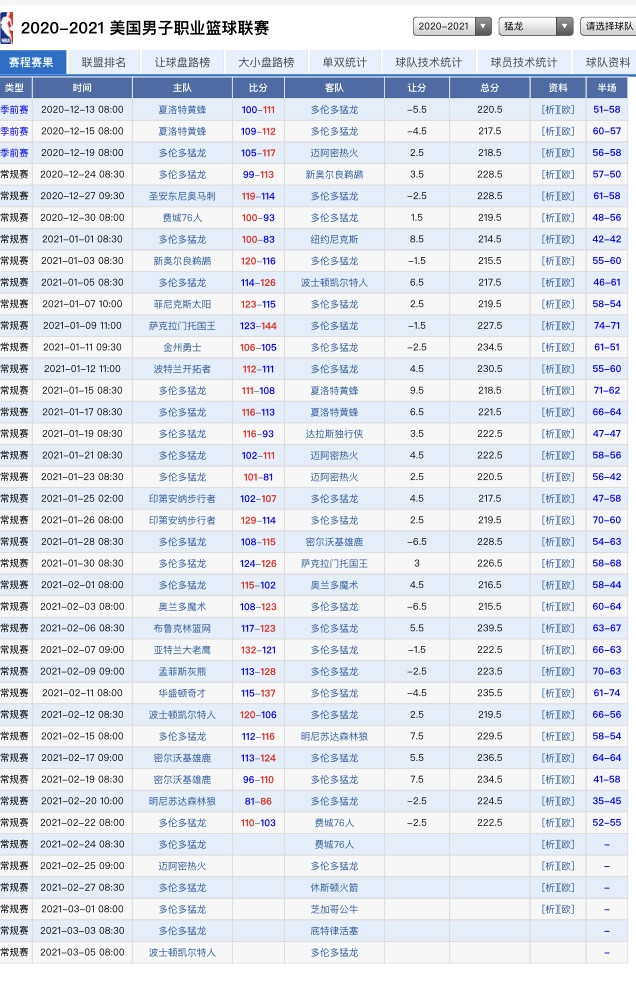The width and height of the screenshot is (636, 986).
Task: Open half-time score 51-58
Action: click(x=606, y=109)
